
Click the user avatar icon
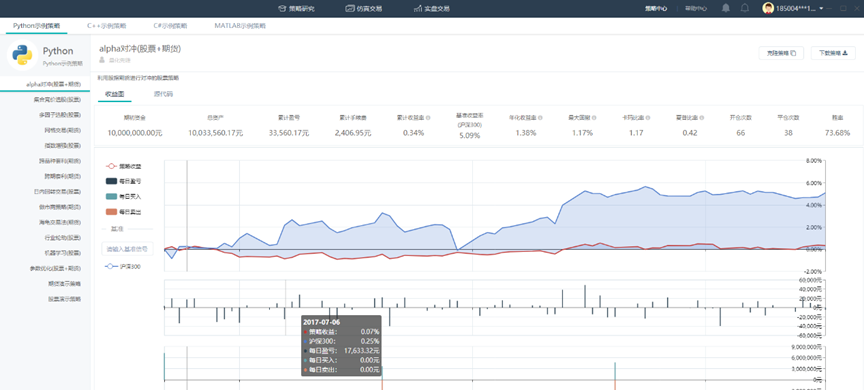tap(768, 8)
